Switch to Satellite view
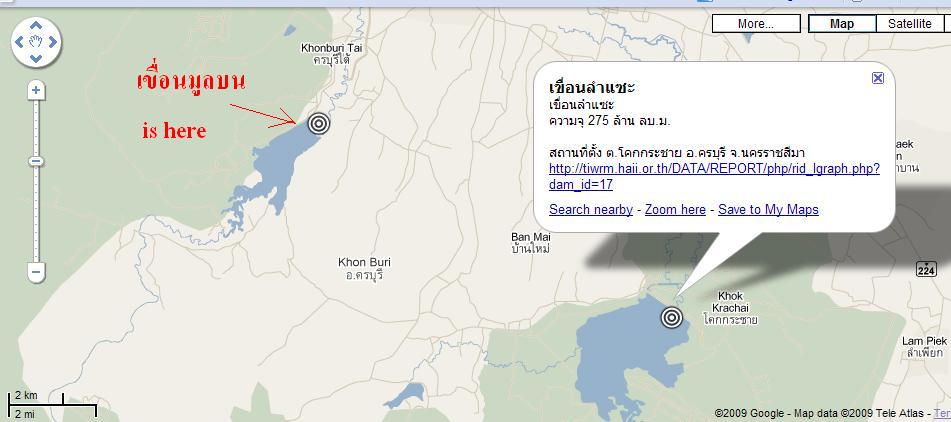The width and height of the screenshot is (951, 422). pyautogui.click(x=910, y=24)
